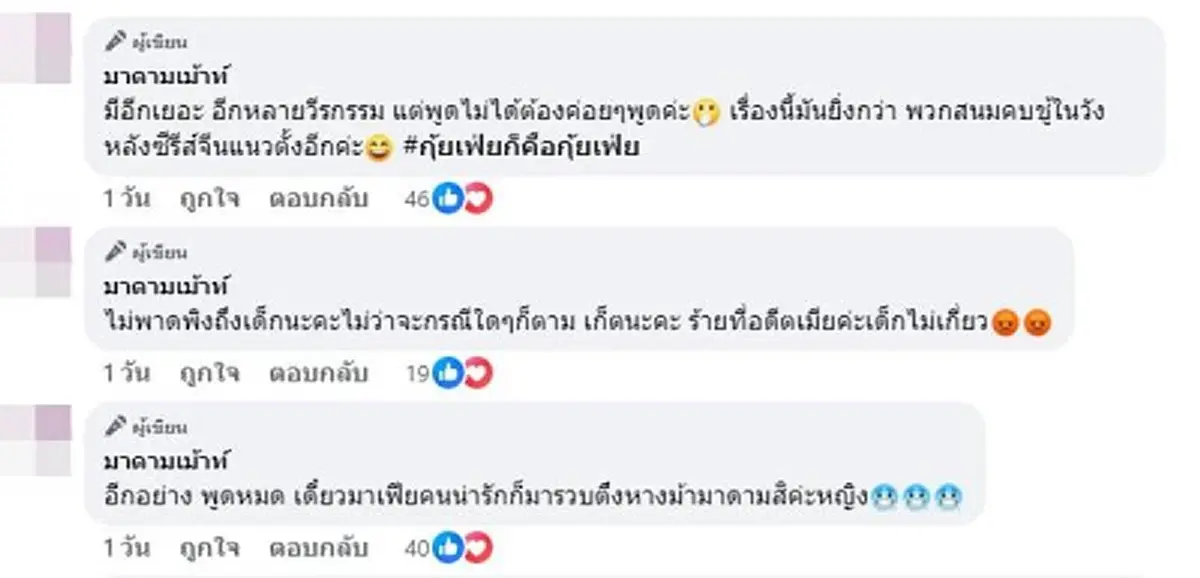Image resolution: width=1200 pixels, height=578 pixels.
Task: Click the love reaction icon on second comment
Action: click(478, 374)
